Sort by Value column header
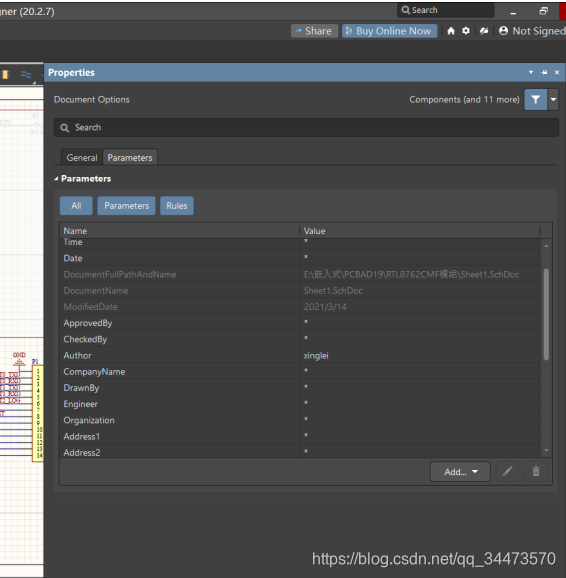The width and height of the screenshot is (566, 578). (x=420, y=231)
